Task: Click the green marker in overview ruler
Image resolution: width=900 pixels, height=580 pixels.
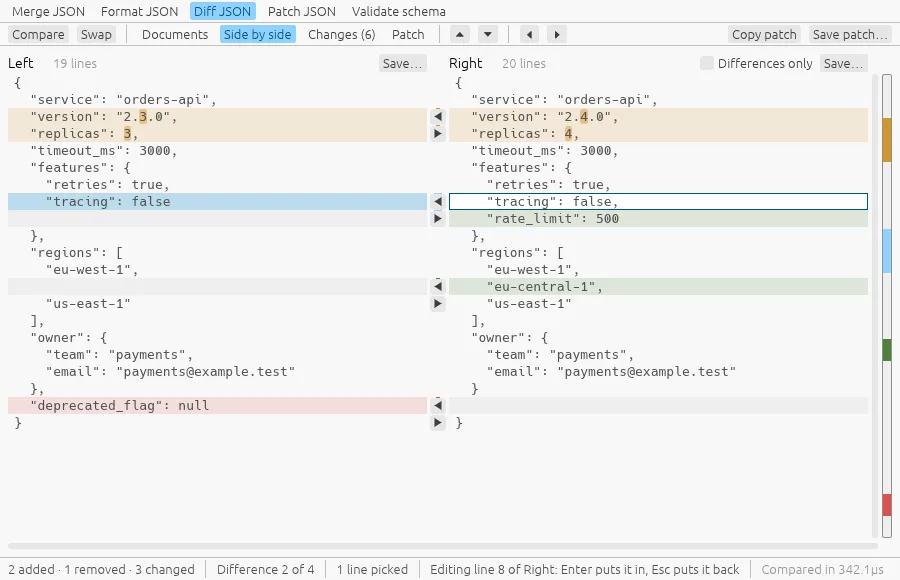Action: 887,350
